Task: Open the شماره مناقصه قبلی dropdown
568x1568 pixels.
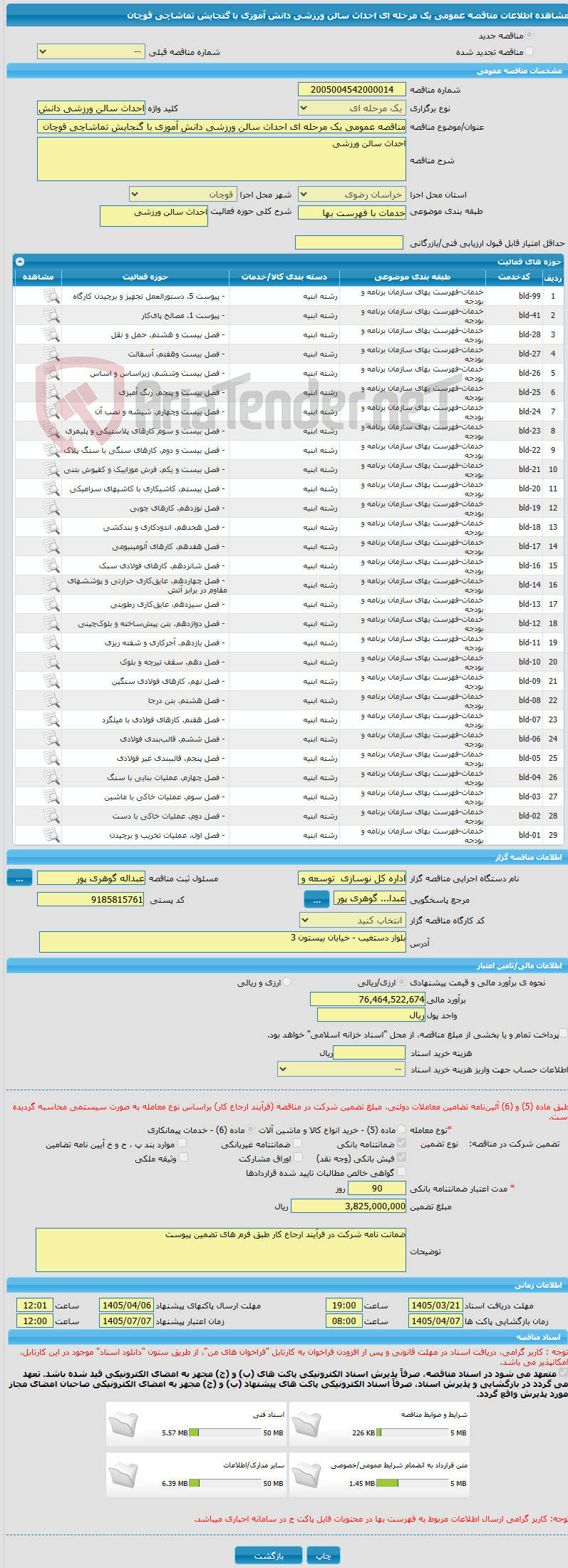Action: coord(91,52)
